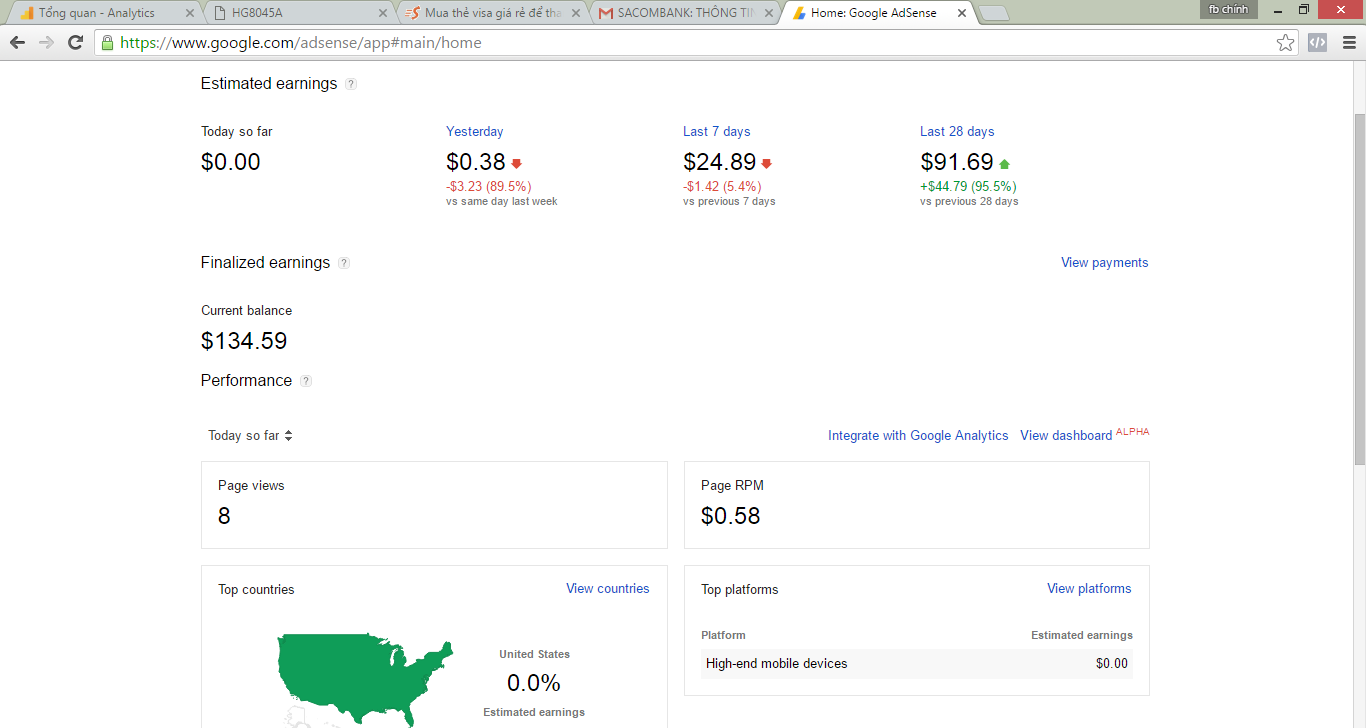Close the Home: Google AdSense tab
The height and width of the screenshot is (728, 1366).
(x=962, y=13)
